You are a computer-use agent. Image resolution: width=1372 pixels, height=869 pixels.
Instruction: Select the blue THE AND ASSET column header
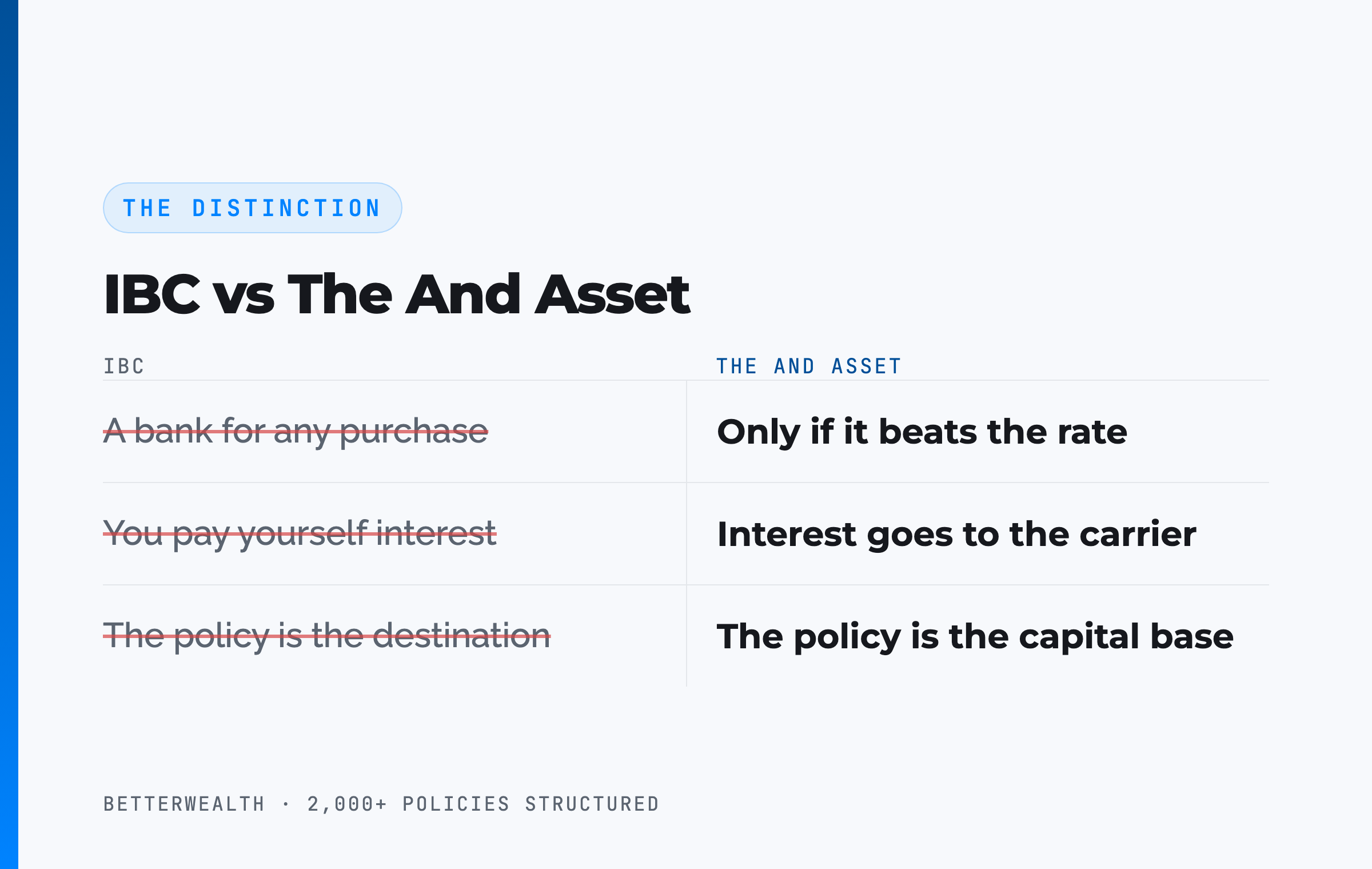pyautogui.click(x=809, y=366)
